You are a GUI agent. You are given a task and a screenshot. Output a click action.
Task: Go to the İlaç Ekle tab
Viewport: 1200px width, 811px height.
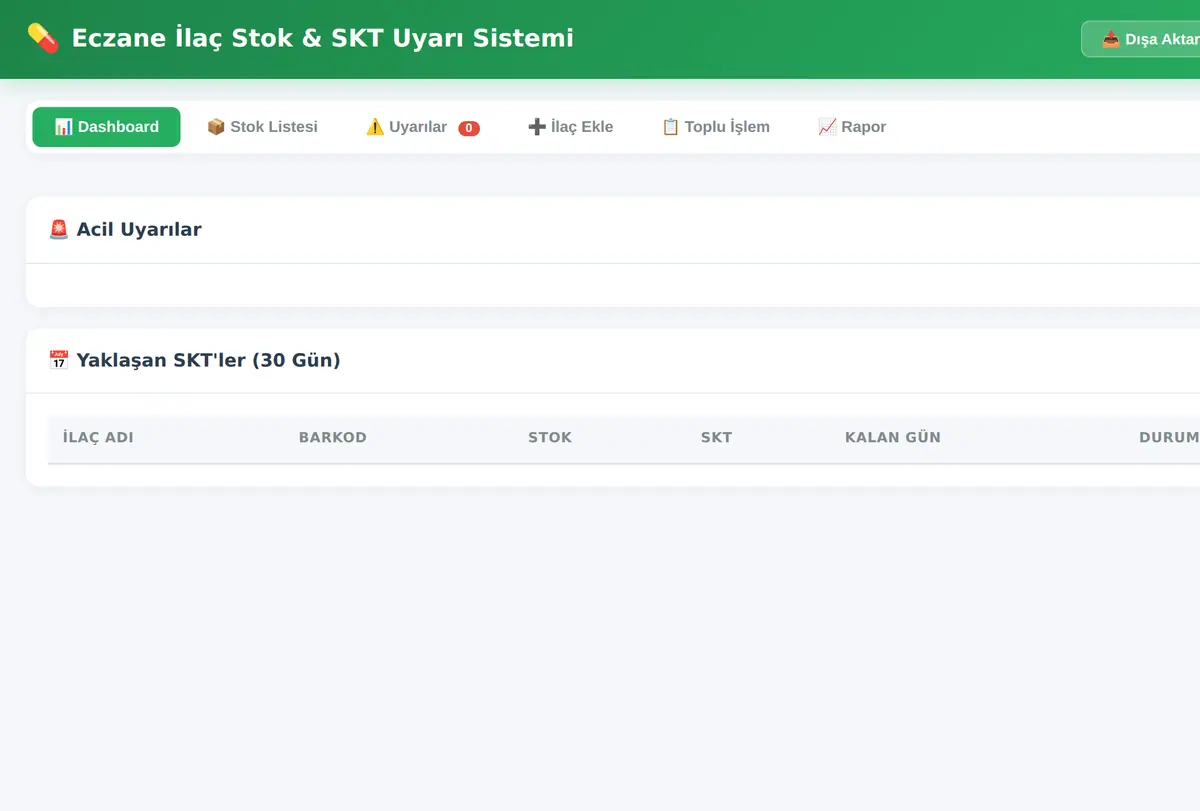click(x=570, y=127)
